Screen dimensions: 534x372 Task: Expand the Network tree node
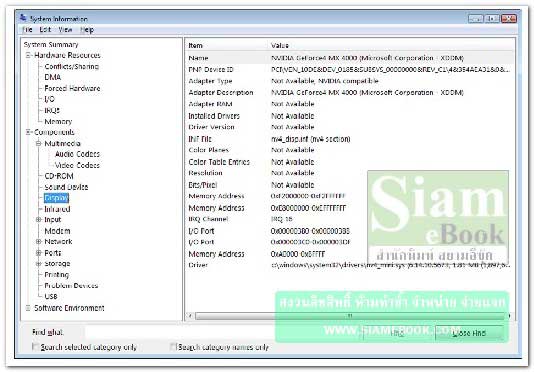click(39, 242)
